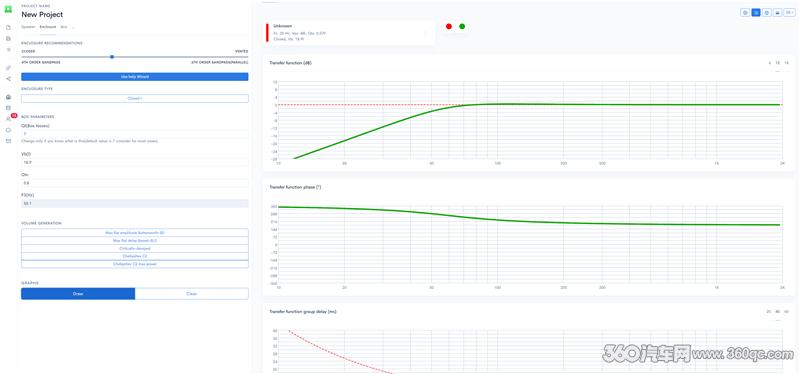Click the link chain sidebar icon
This screenshot has height=374, width=800.
pos(8,68)
